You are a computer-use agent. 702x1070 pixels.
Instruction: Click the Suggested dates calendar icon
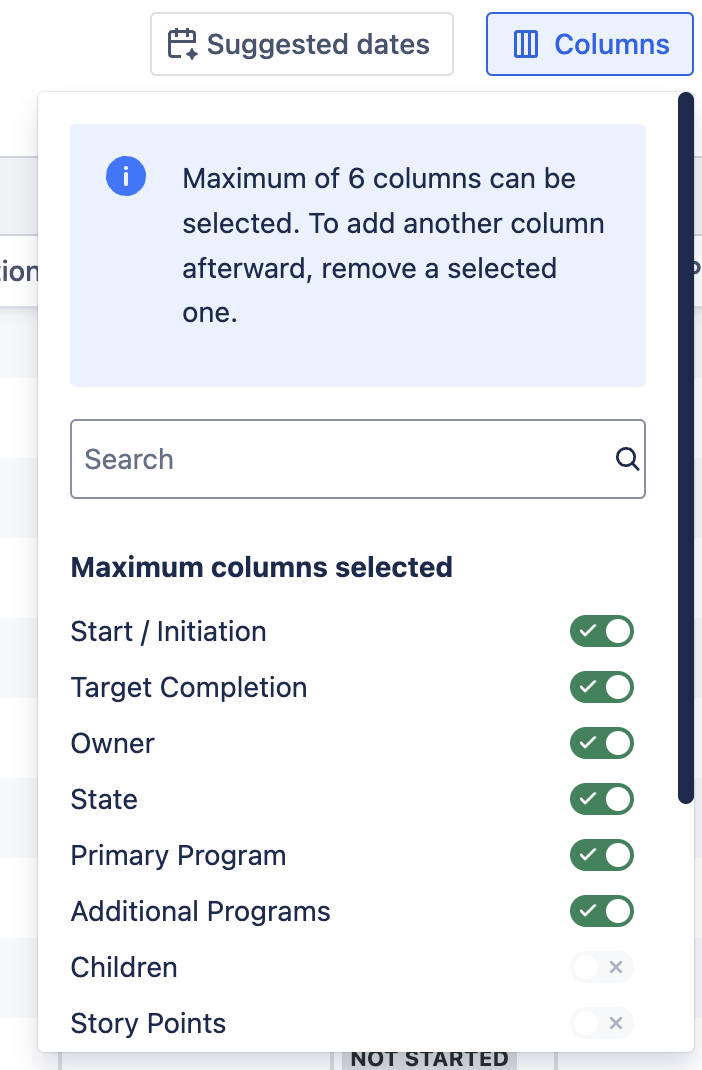tap(183, 45)
